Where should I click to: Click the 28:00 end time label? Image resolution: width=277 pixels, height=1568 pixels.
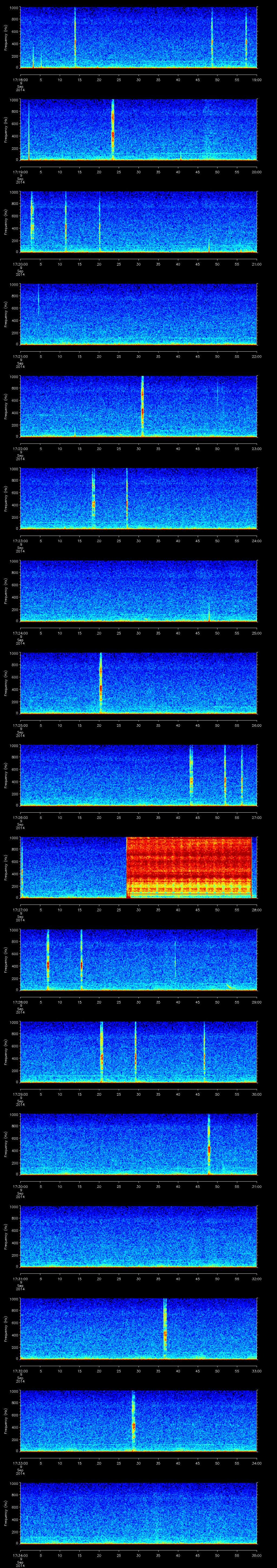point(256,910)
